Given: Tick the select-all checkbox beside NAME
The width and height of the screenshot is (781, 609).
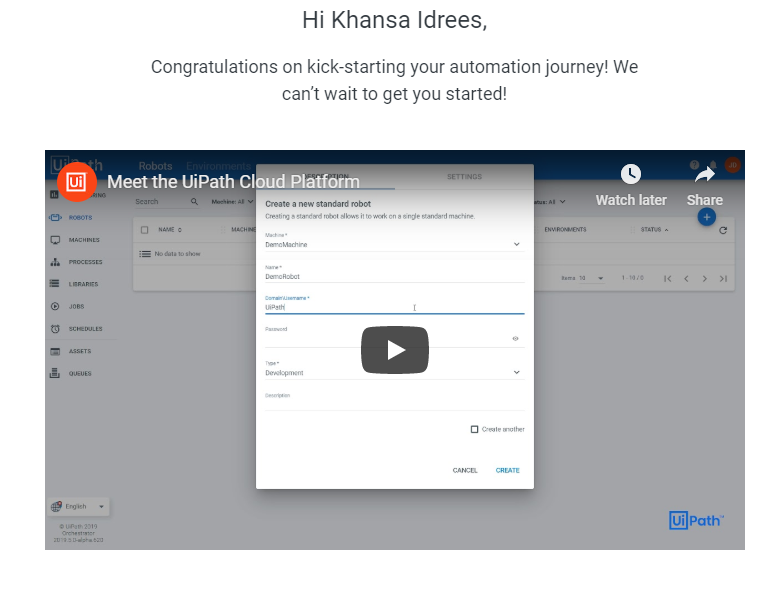Looking at the screenshot, I should pyautogui.click(x=144, y=230).
